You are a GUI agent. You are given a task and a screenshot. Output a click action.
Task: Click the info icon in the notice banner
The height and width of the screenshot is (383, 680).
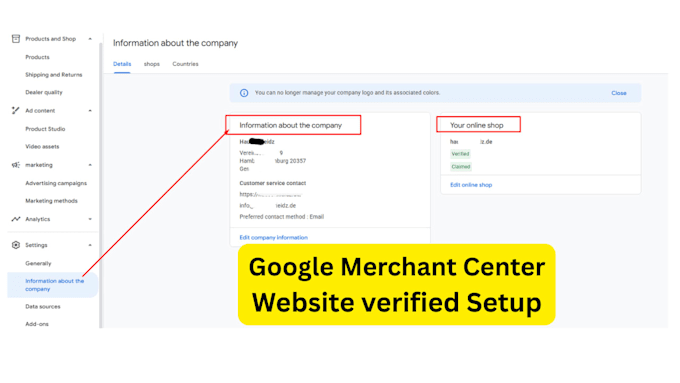[244, 93]
